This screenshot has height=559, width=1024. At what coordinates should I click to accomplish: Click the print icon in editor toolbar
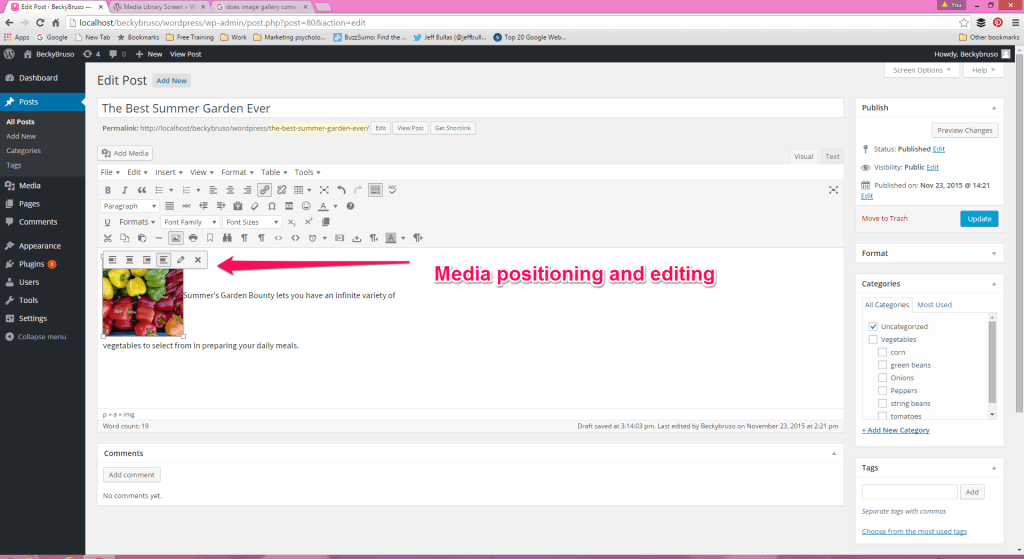click(x=193, y=238)
